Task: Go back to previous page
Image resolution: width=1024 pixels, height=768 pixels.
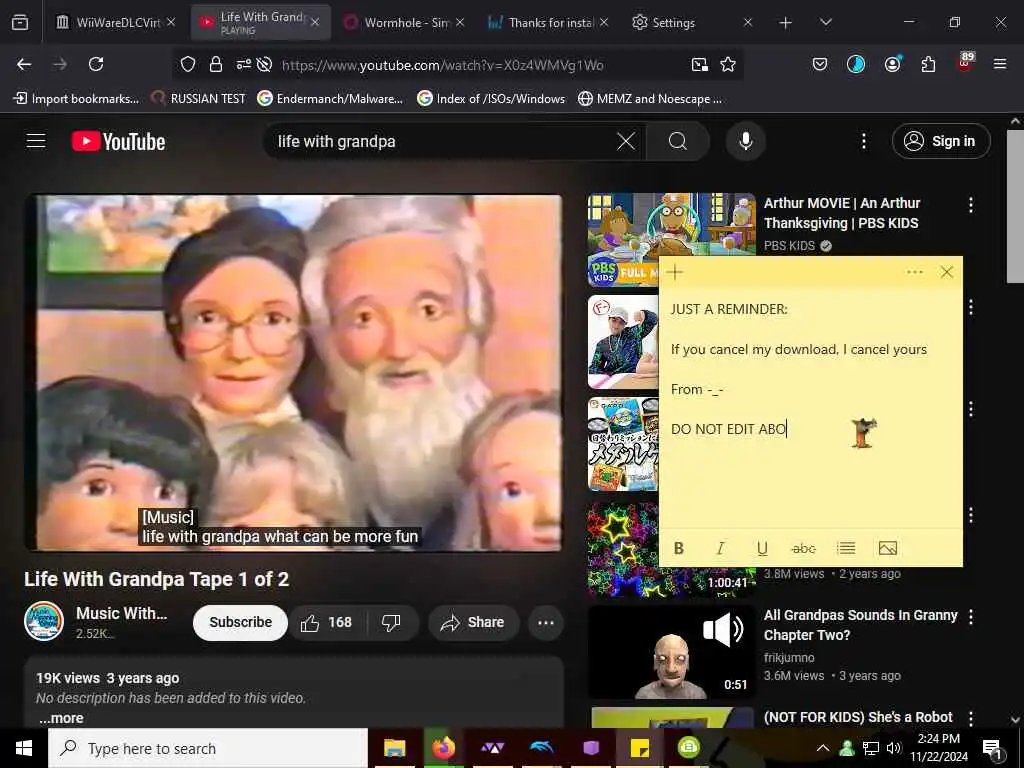Action: (24, 64)
